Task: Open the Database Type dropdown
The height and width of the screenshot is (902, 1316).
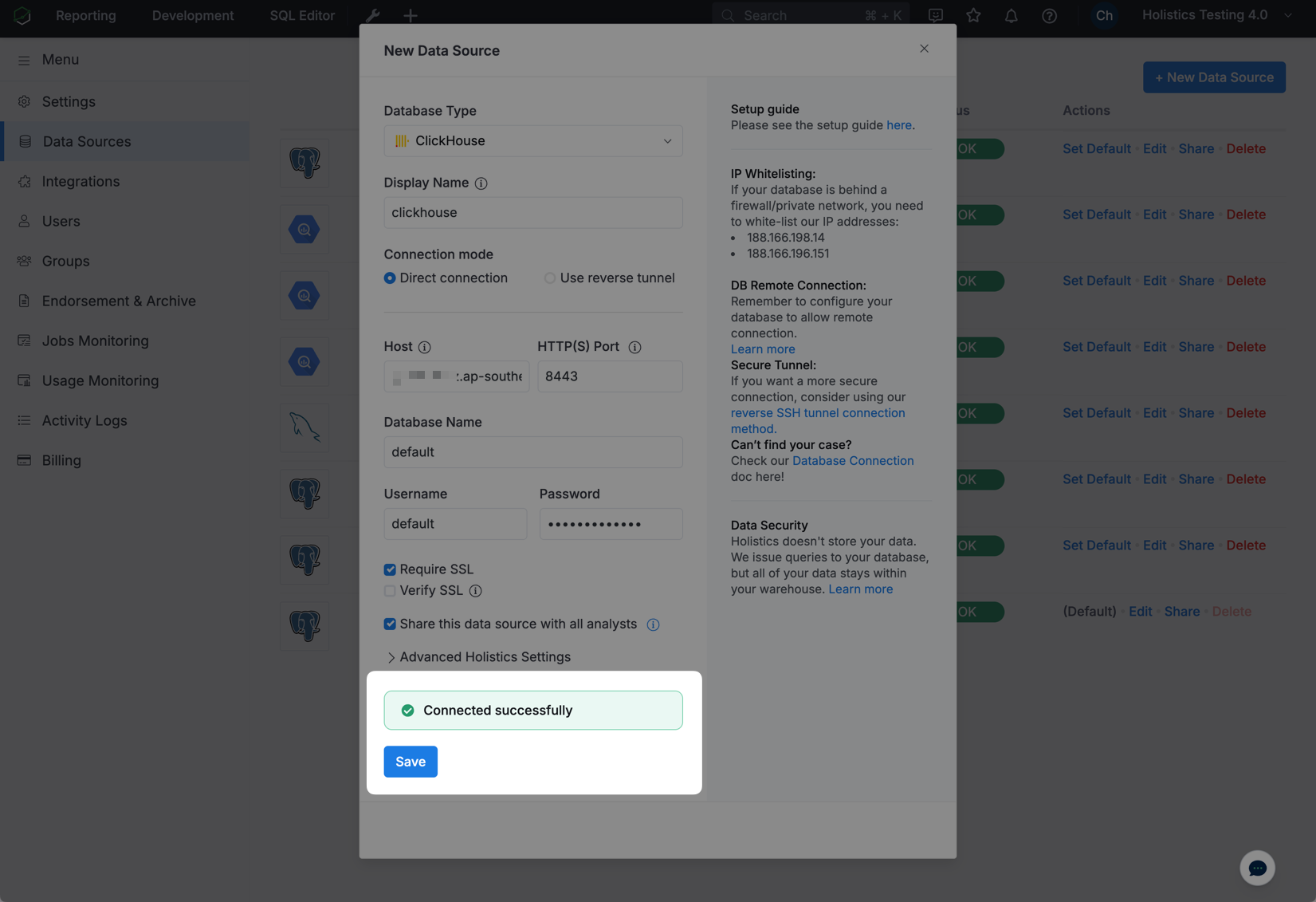Action: (532, 140)
